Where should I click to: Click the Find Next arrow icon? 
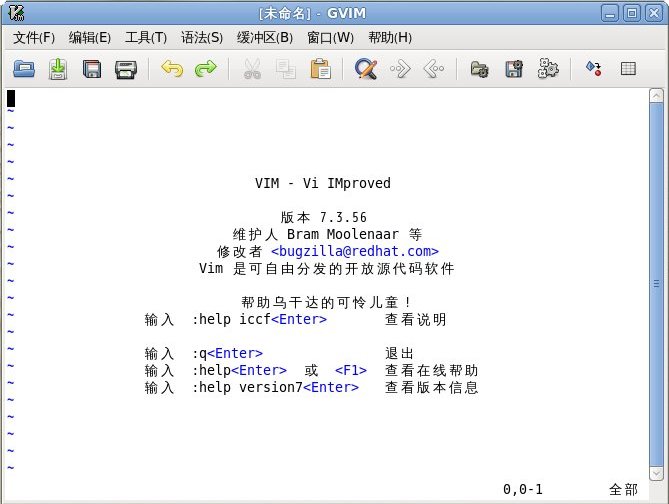(x=400, y=69)
